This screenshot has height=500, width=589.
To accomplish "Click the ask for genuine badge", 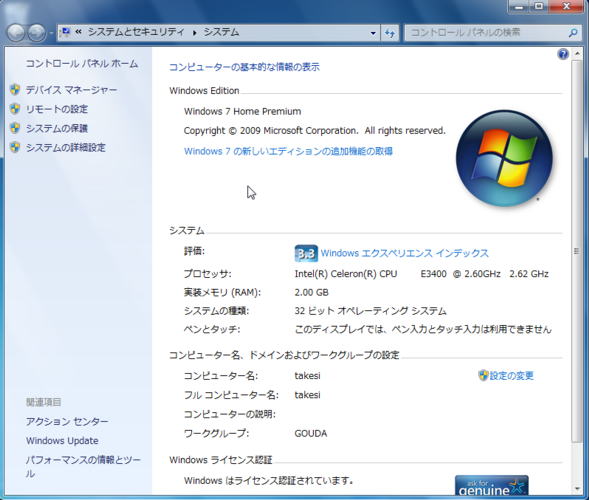I will click(x=491, y=485).
